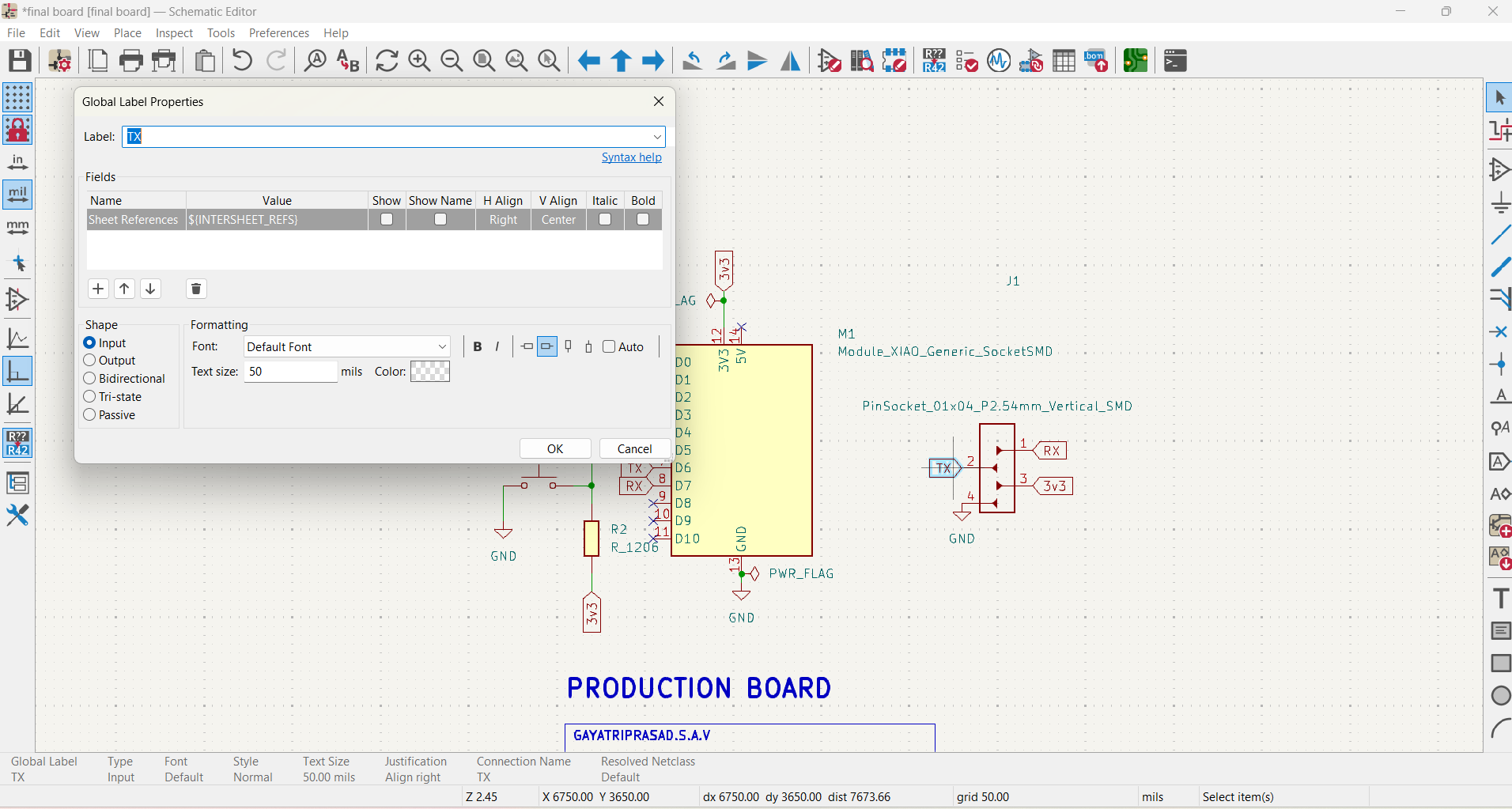Check Show Name for Sheet References field

tap(440, 219)
